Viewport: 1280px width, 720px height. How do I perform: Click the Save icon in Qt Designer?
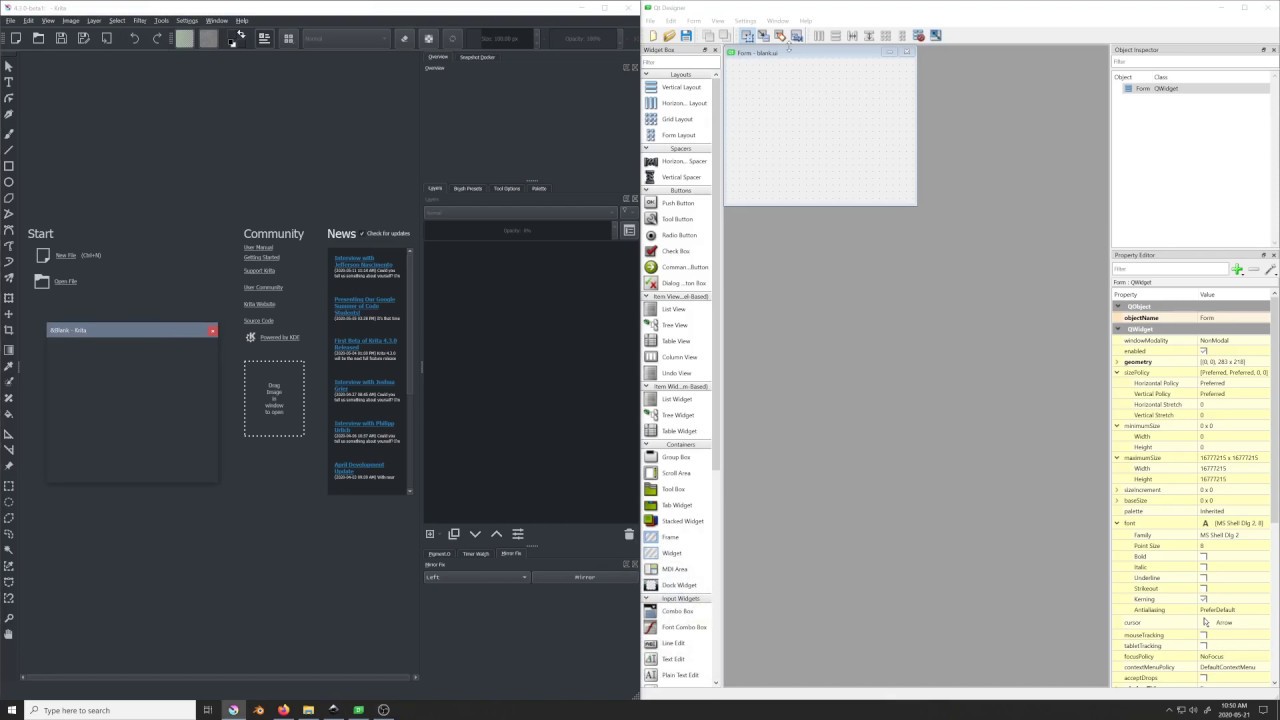point(686,36)
